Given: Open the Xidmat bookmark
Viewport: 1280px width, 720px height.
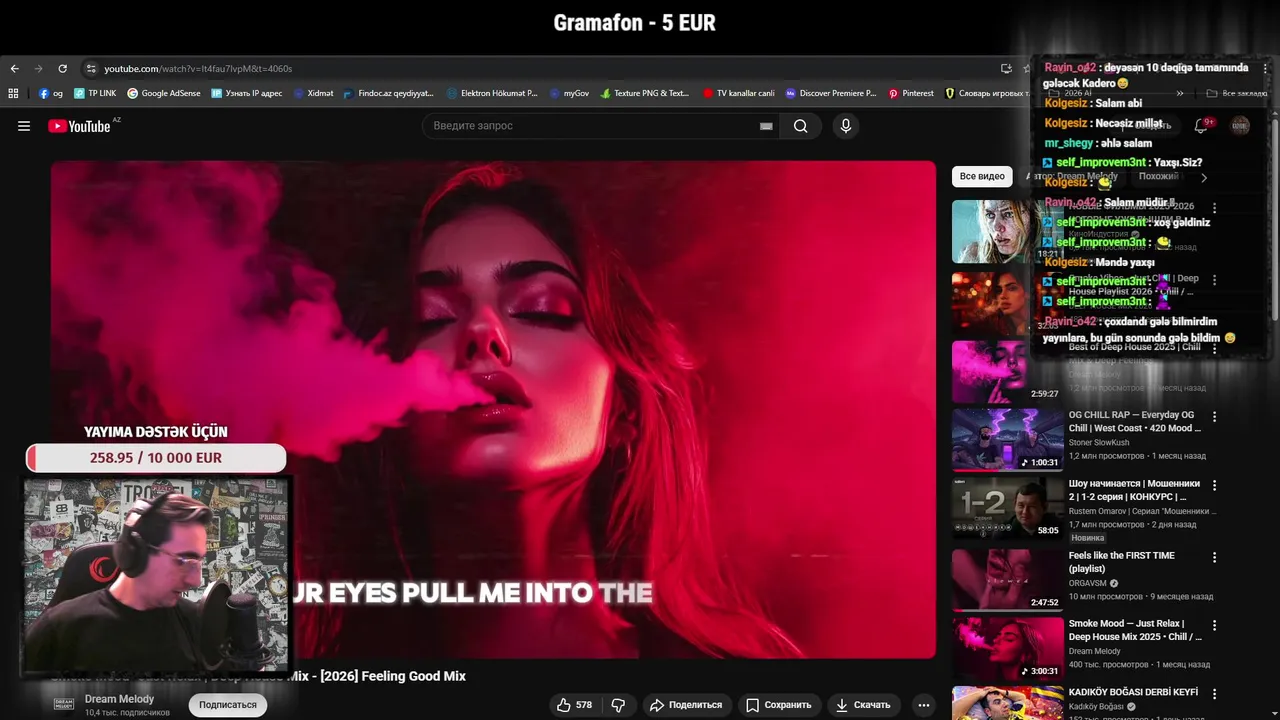Looking at the screenshot, I should click(314, 93).
